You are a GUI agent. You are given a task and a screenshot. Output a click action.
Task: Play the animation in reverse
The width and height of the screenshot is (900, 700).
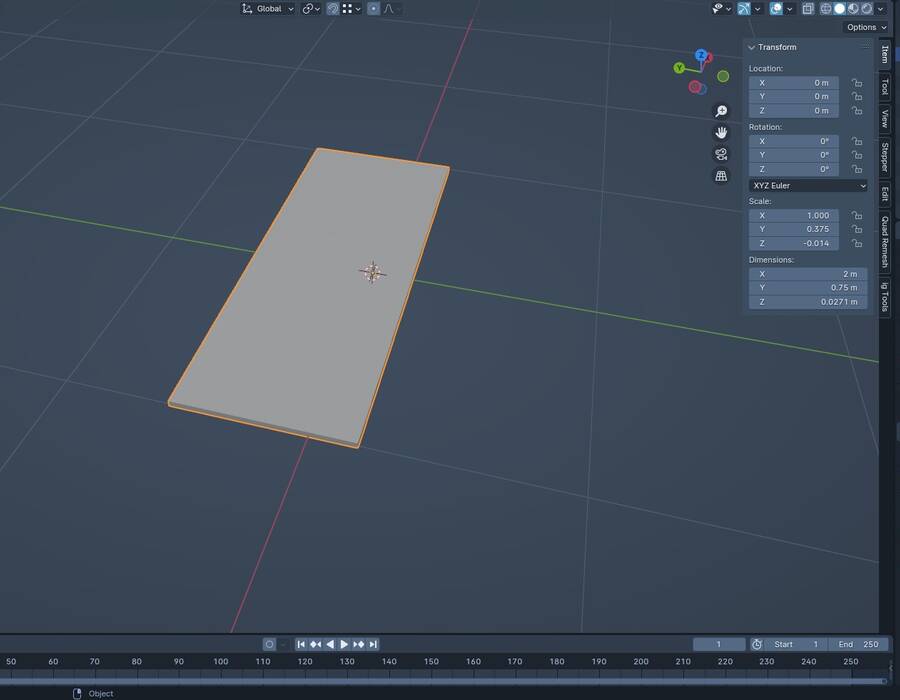click(x=330, y=644)
